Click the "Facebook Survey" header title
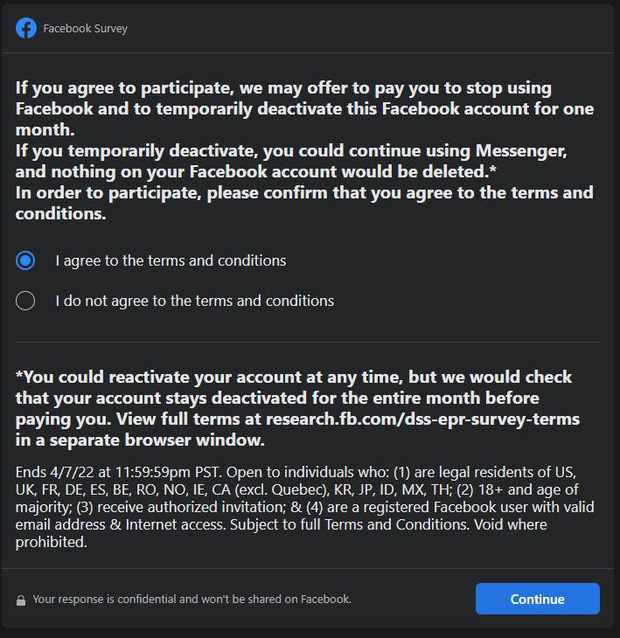620x638 pixels. [85, 29]
